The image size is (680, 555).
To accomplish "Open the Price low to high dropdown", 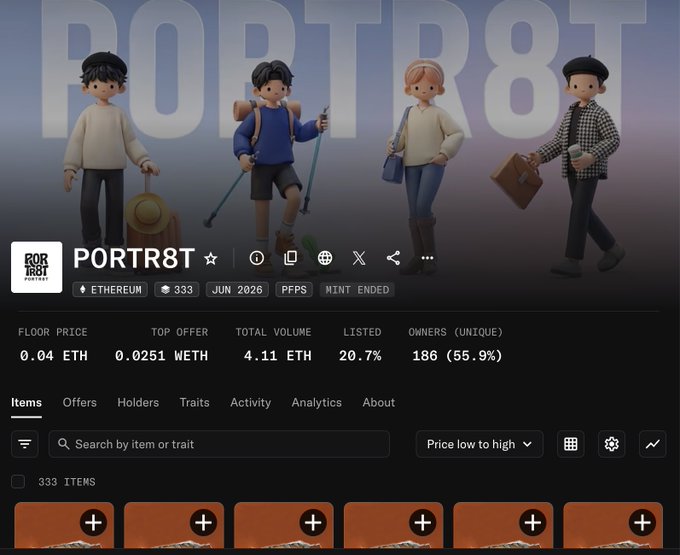I will 480,444.
